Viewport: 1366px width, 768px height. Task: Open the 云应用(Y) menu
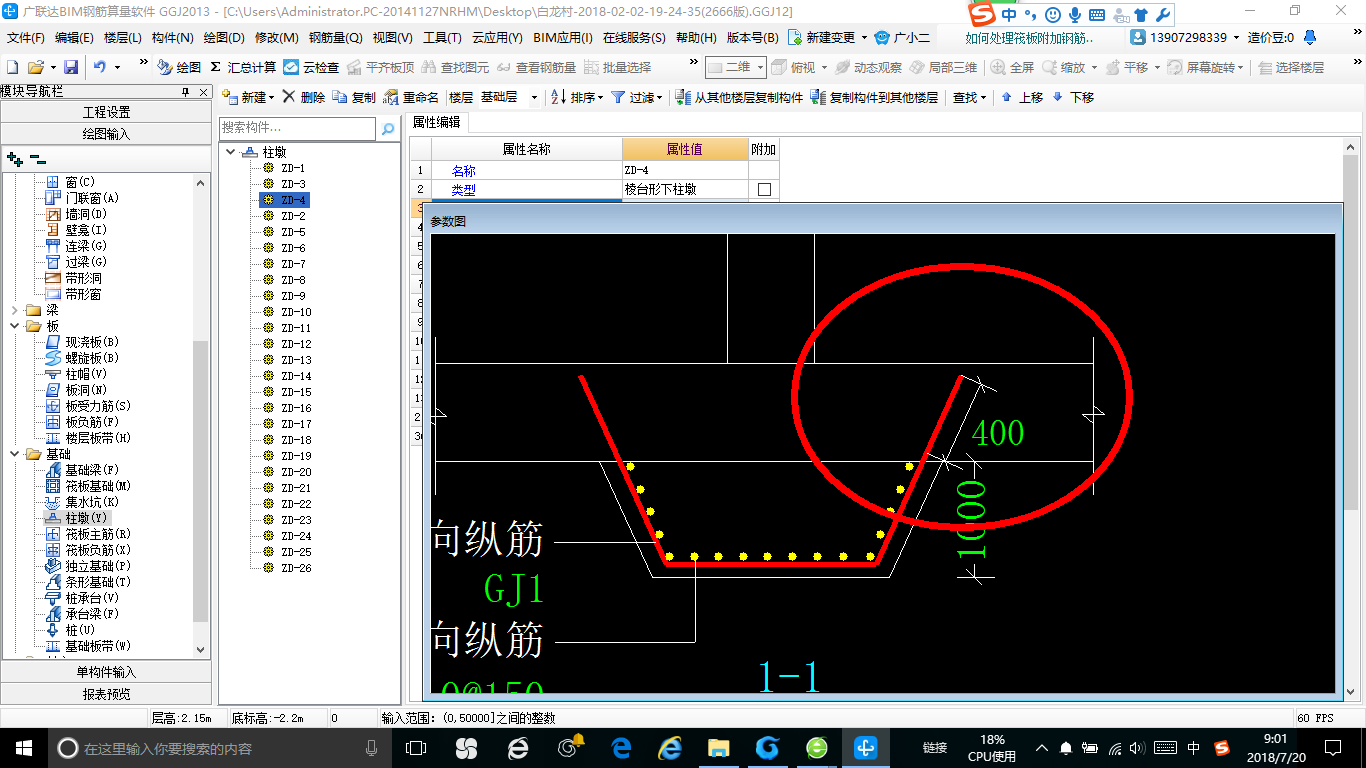click(x=497, y=37)
